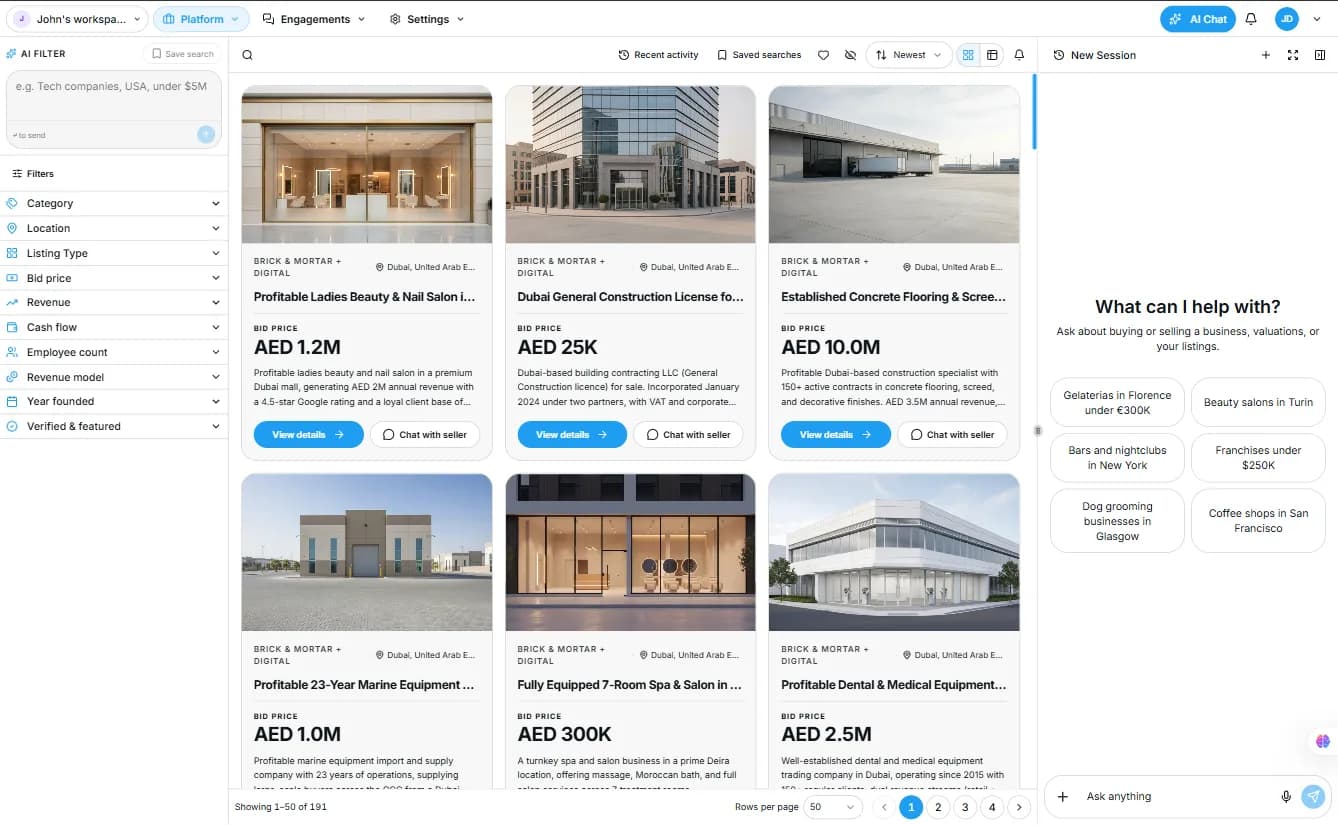This screenshot has width=1338, height=825.
Task: Open the account menu chevron beside avatar
Action: [1316, 19]
